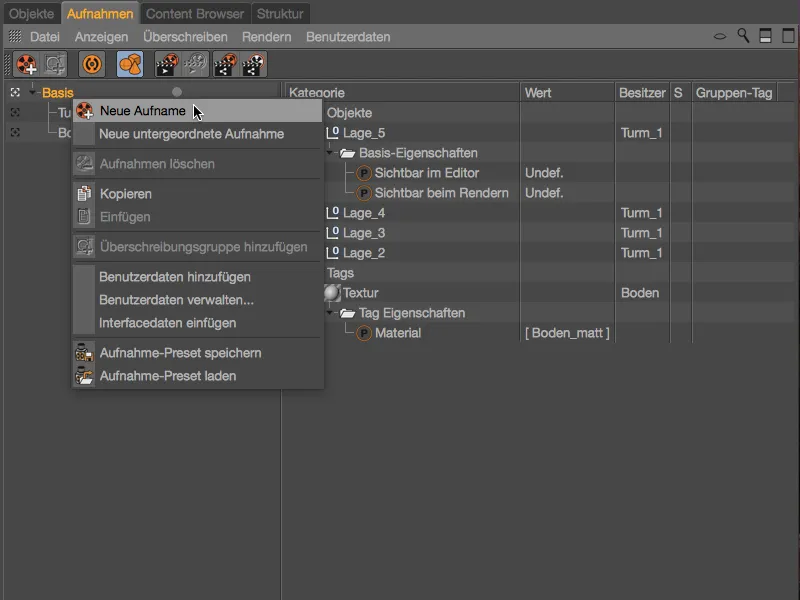Click the render takes clapperboard with play arrow
This screenshot has width=800, height=600.
[167, 64]
